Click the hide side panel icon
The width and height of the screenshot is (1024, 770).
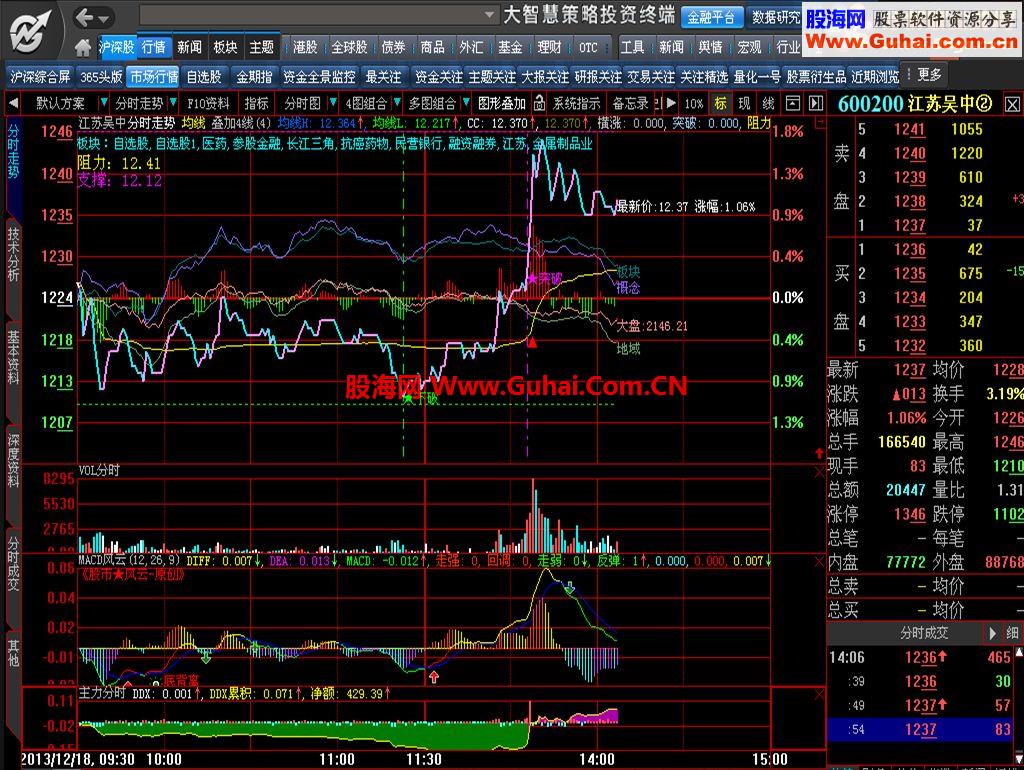[x=816, y=103]
